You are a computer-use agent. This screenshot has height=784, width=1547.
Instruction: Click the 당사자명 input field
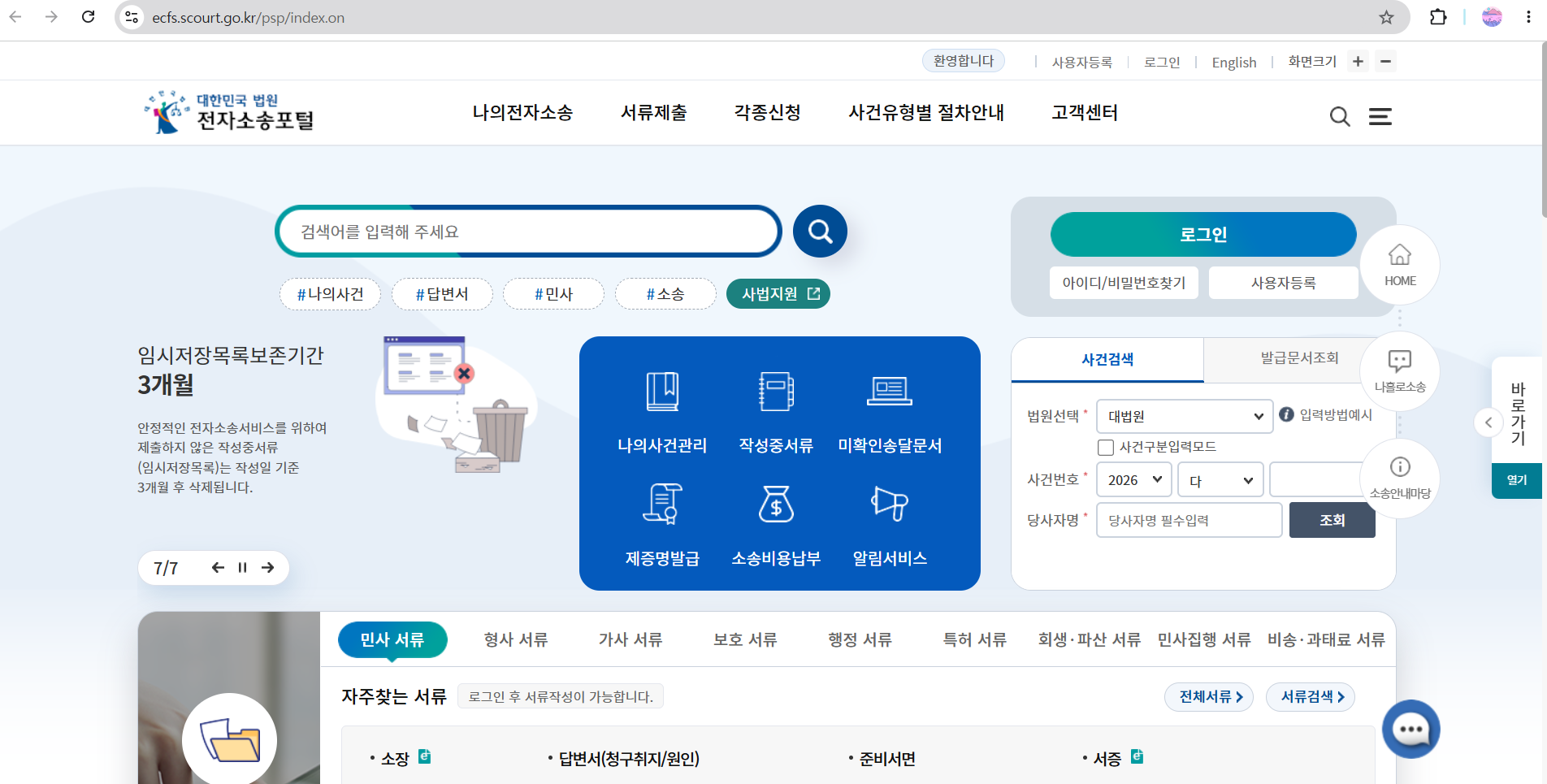1189,520
